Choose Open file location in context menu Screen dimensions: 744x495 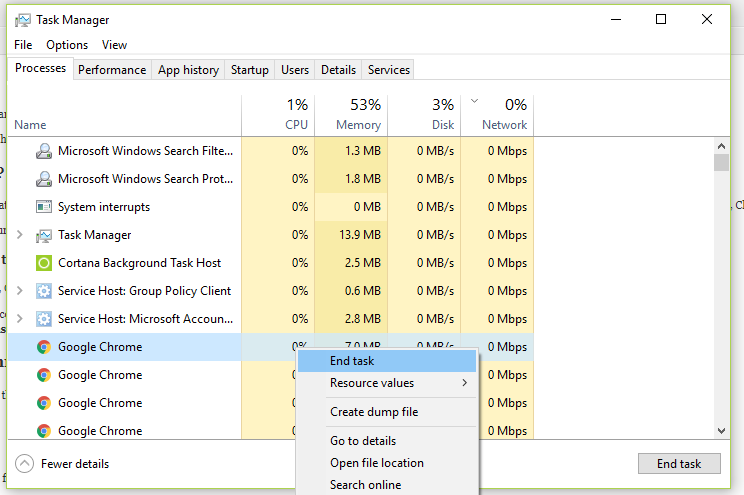pos(387,463)
